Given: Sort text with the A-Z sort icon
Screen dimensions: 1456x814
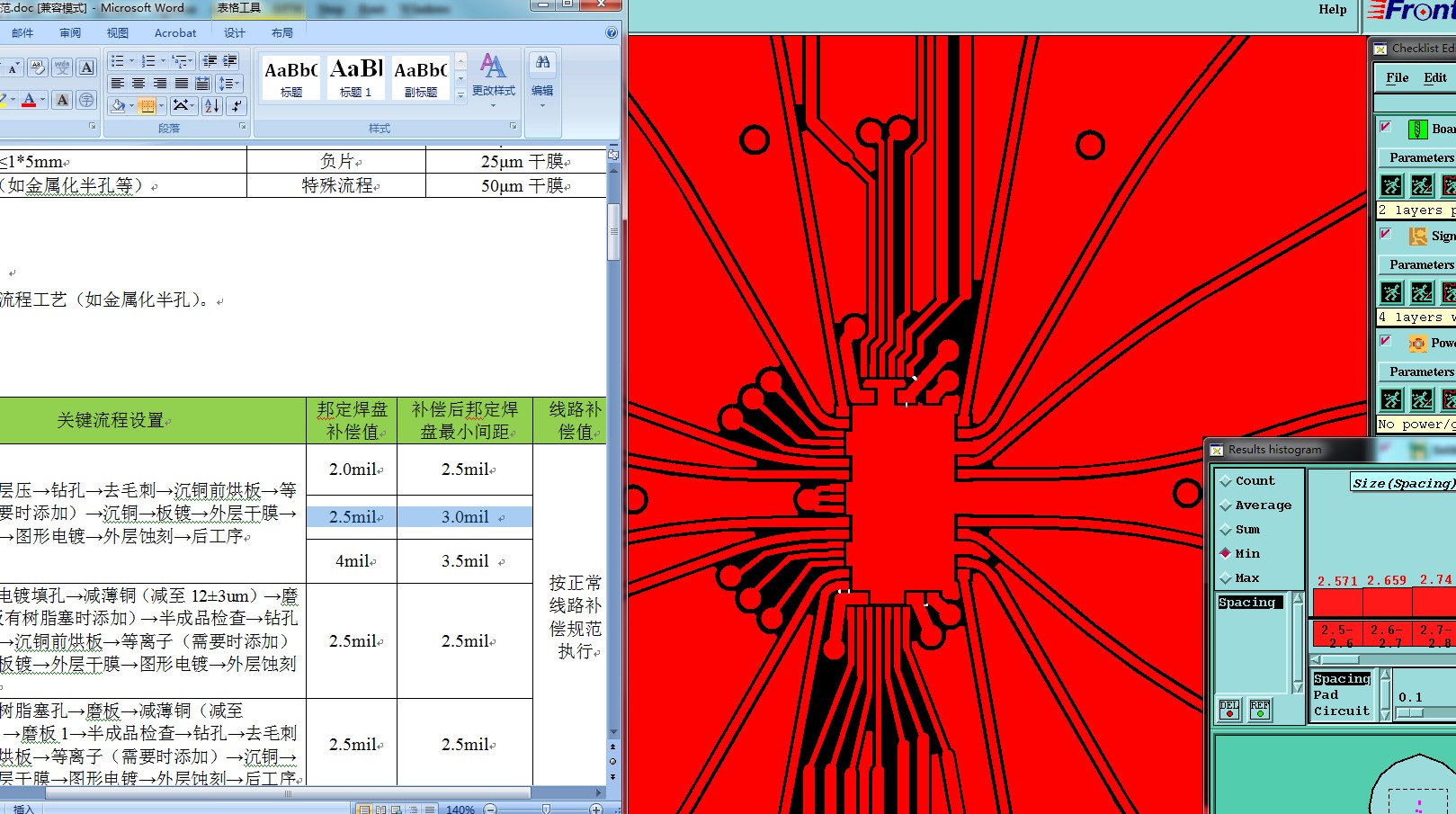Looking at the screenshot, I should (212, 106).
